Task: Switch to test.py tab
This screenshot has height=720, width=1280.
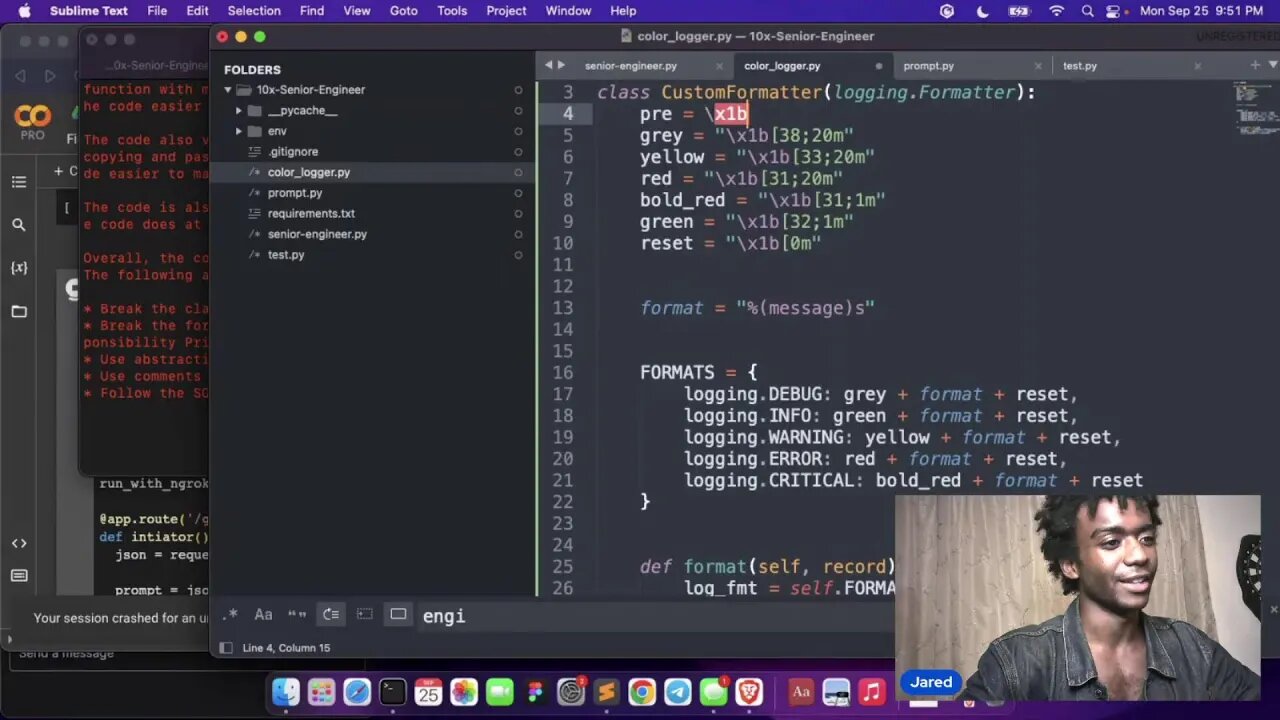Action: click(x=1079, y=66)
